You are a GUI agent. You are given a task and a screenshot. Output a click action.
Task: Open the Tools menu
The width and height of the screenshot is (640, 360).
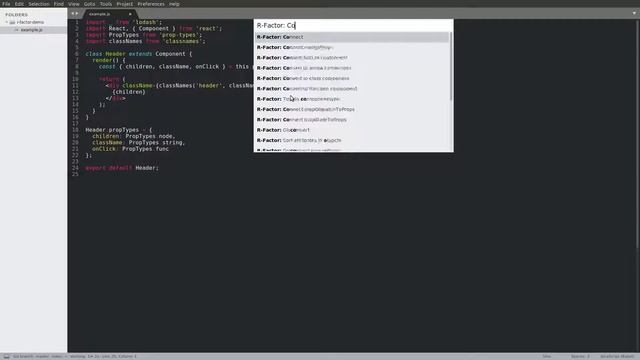click(x=106, y=4)
